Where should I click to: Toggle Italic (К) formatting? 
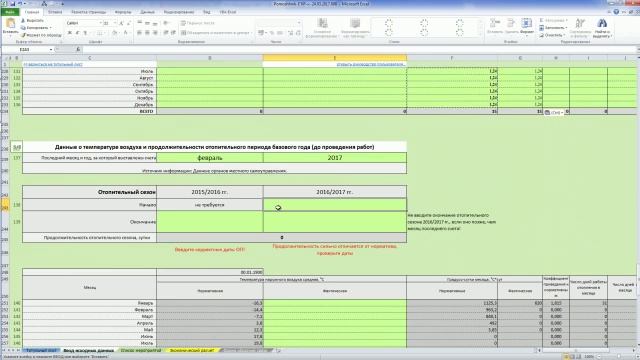tap(78, 33)
